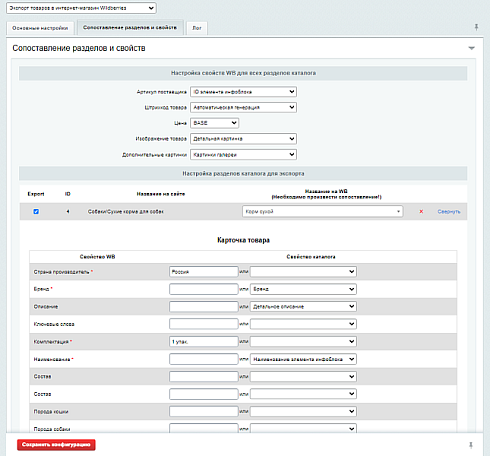Click the top pin icon beside tabs
This screenshot has height=456, width=490.
476,27
